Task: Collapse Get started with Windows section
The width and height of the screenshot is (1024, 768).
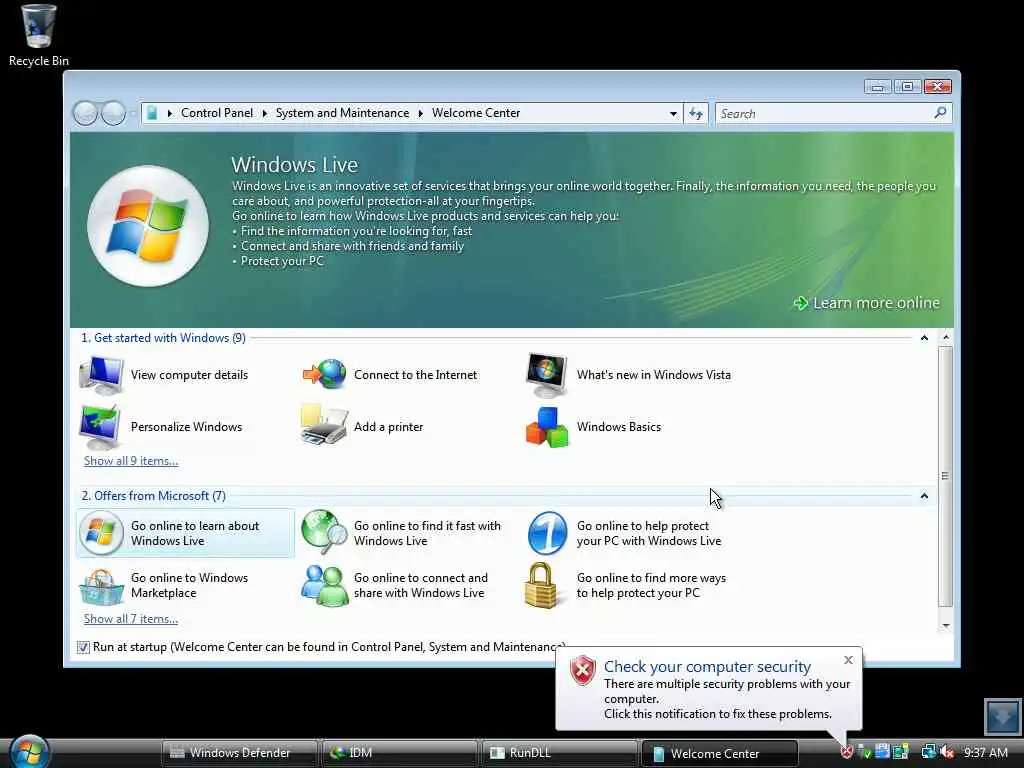Action: [924, 338]
